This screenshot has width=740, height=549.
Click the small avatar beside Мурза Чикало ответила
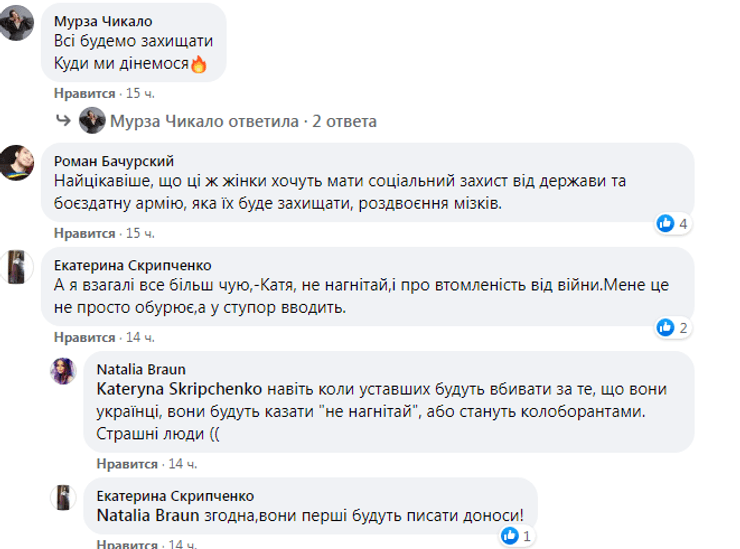[120, 122]
